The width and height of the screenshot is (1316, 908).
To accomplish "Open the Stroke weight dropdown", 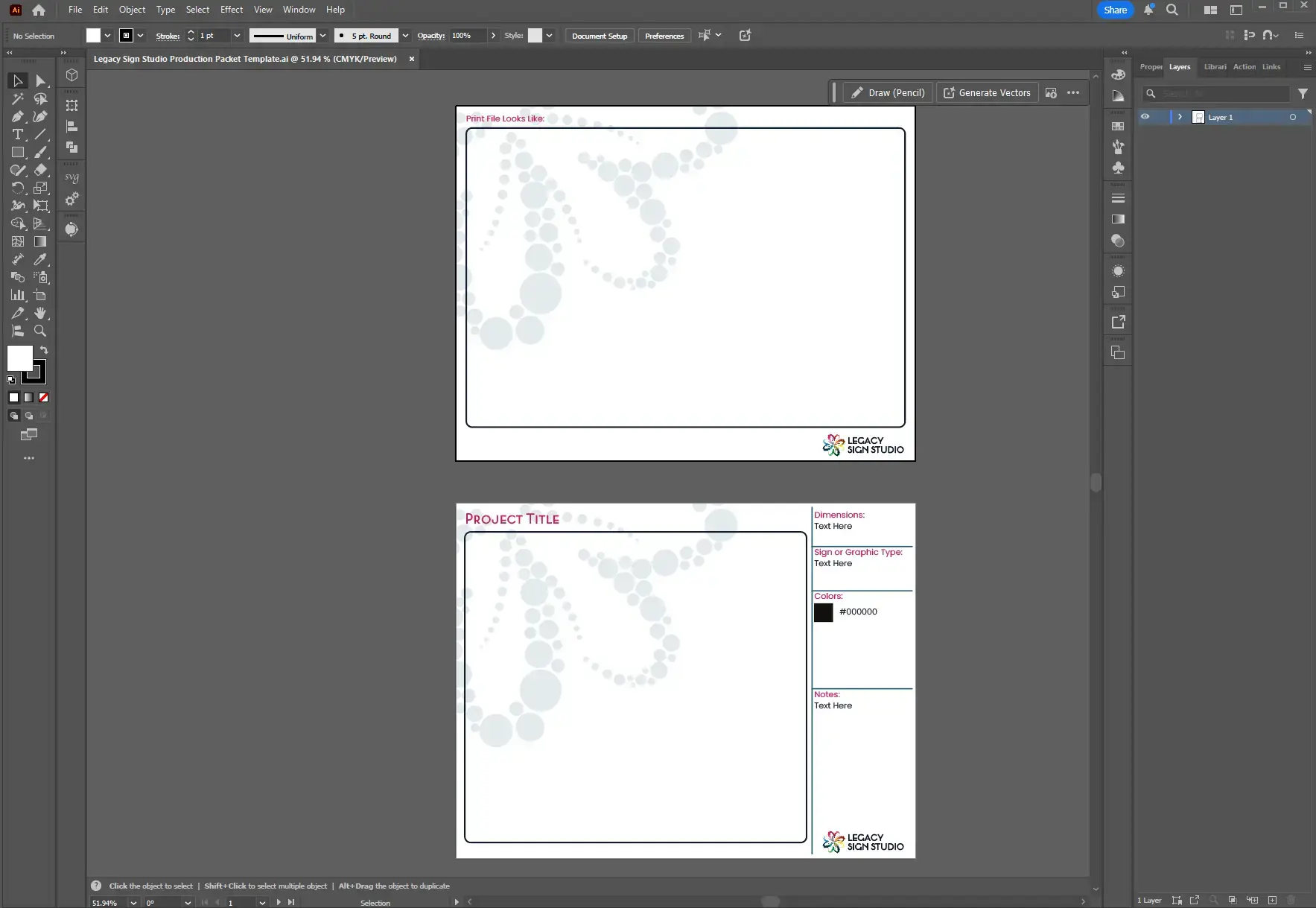I will pos(238,36).
